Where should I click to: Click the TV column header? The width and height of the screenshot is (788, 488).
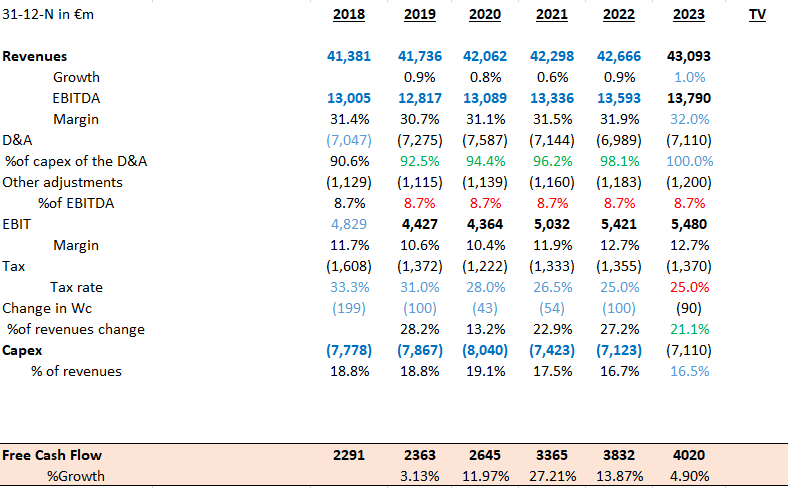(x=757, y=15)
